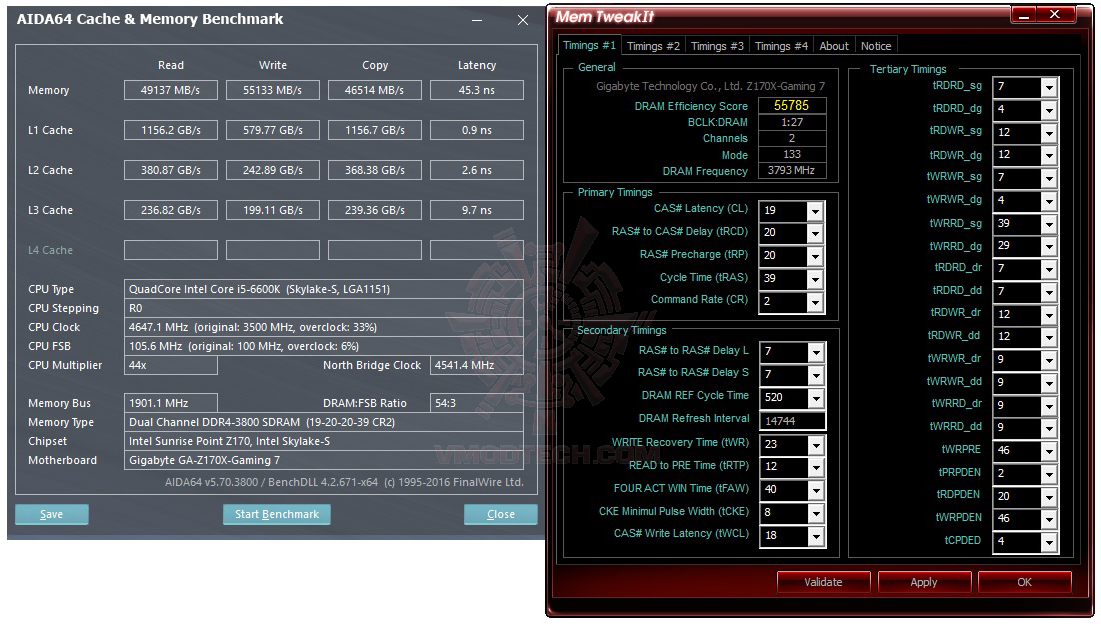The width and height of the screenshot is (1101, 626).
Task: Expand CAS# Latency (CL) dropdown
Action: click(x=815, y=211)
